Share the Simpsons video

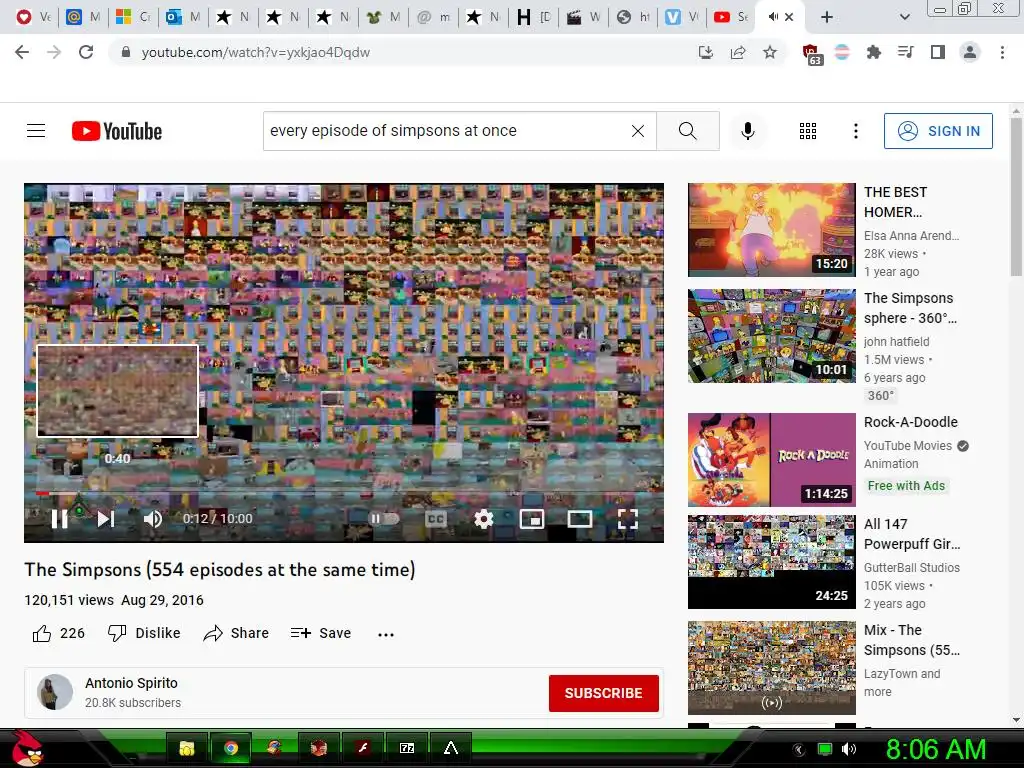(236, 633)
